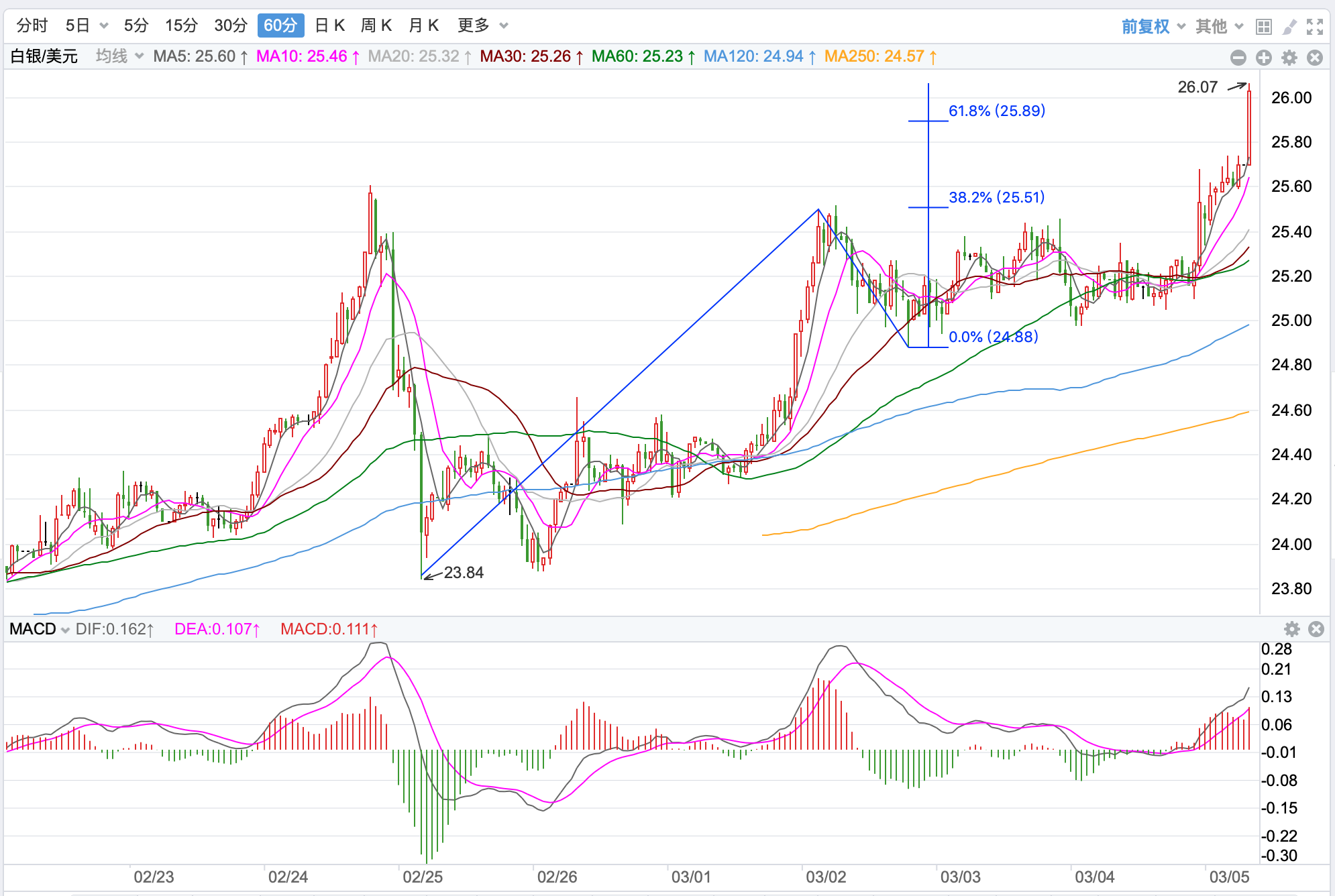Click the 61.8% (25.89) Fibonacci level label
Viewport: 1335px width, 896px height.
997,111
